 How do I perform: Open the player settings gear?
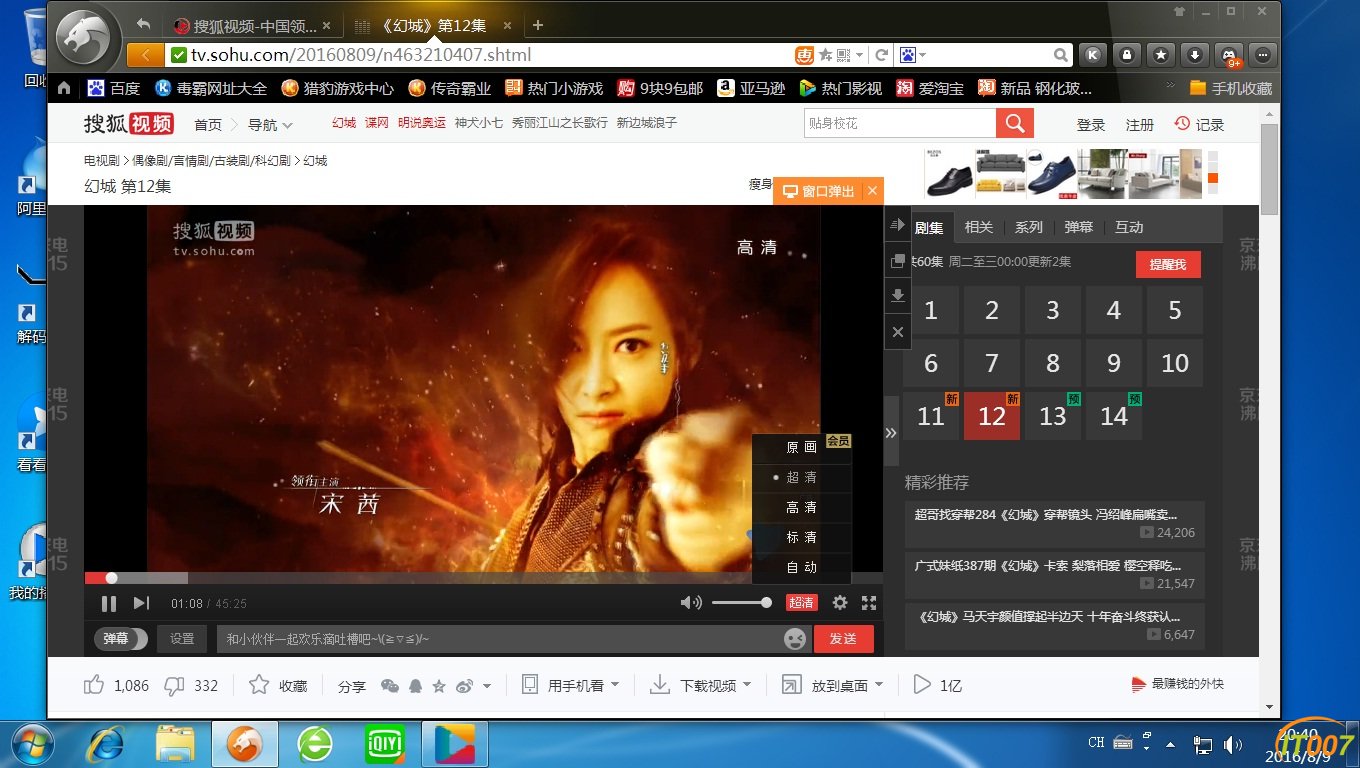coord(840,602)
